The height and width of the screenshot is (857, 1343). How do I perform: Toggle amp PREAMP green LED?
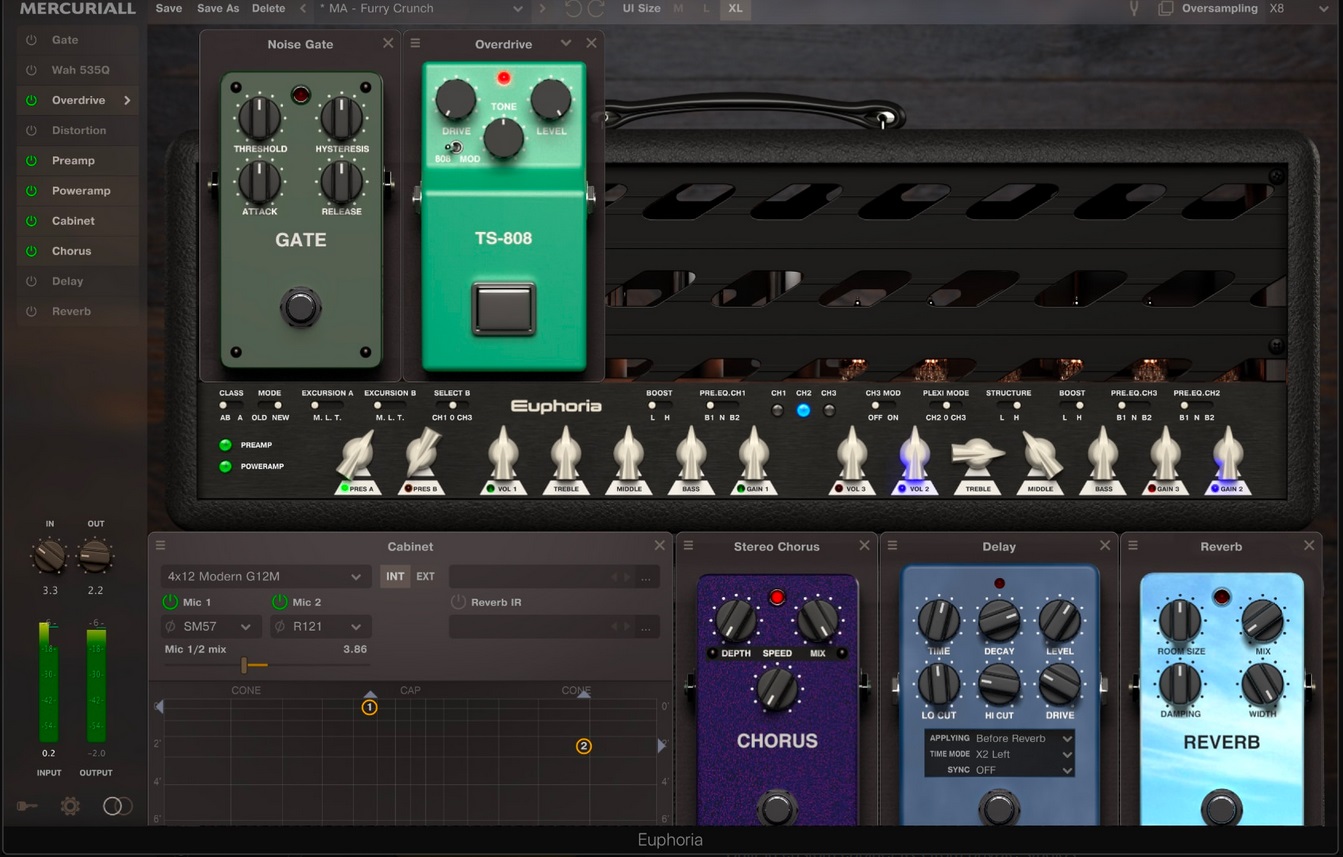coord(225,445)
